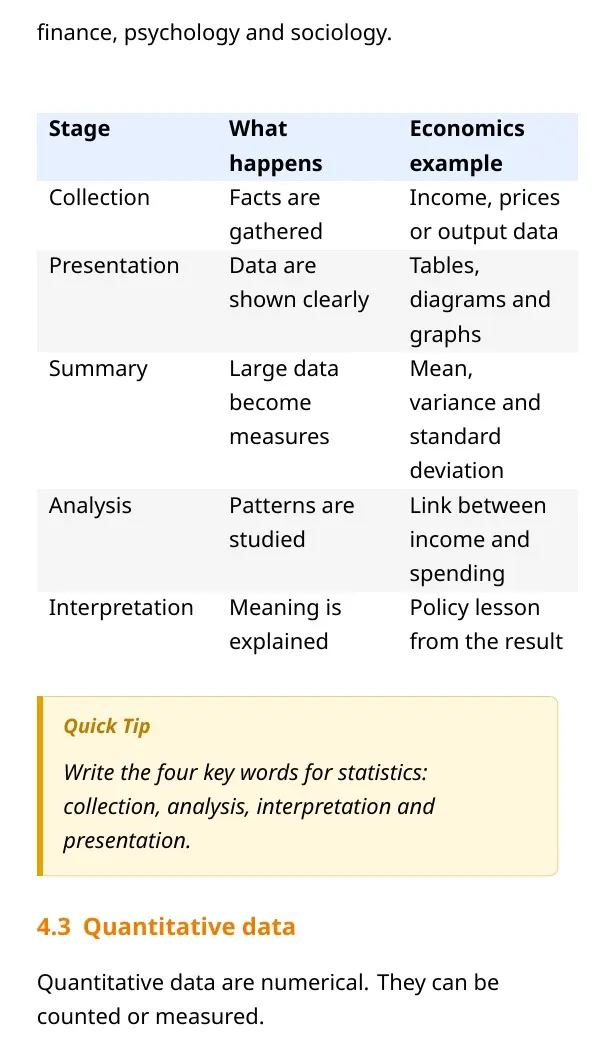Click the '4.3 Quantitative data' section heading
The image size is (596, 1061).
click(166, 926)
